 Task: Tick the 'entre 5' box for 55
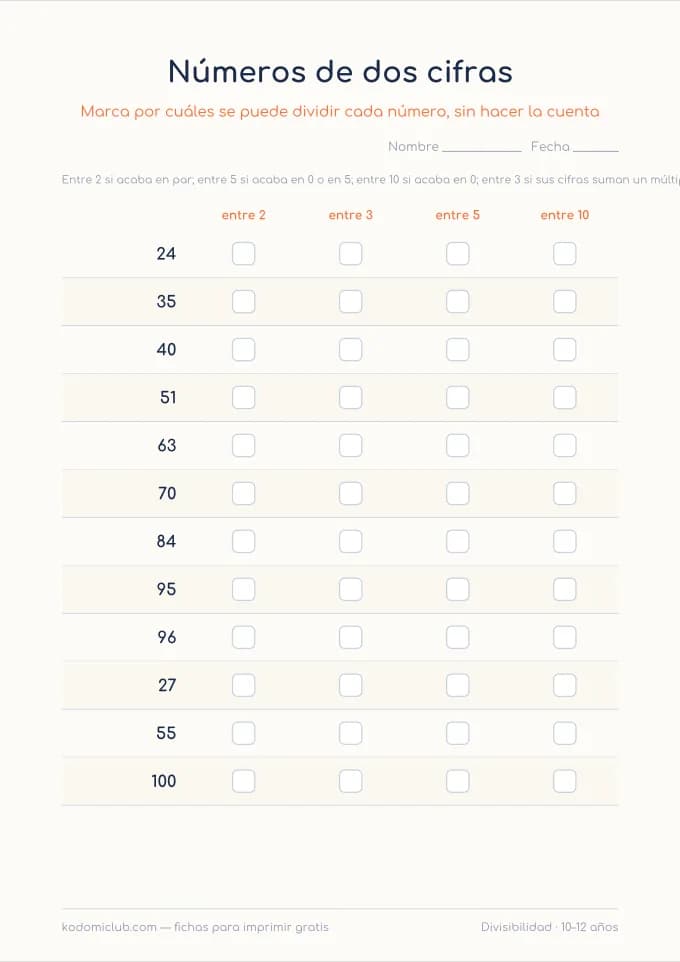pos(458,733)
